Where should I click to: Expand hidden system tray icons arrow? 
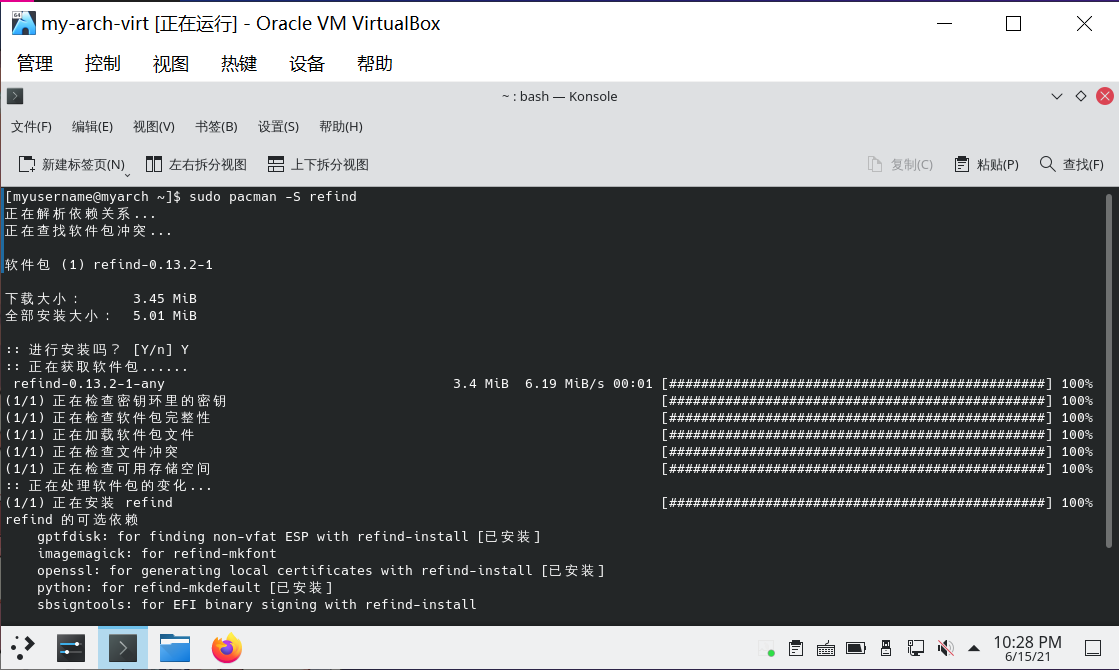(974, 649)
